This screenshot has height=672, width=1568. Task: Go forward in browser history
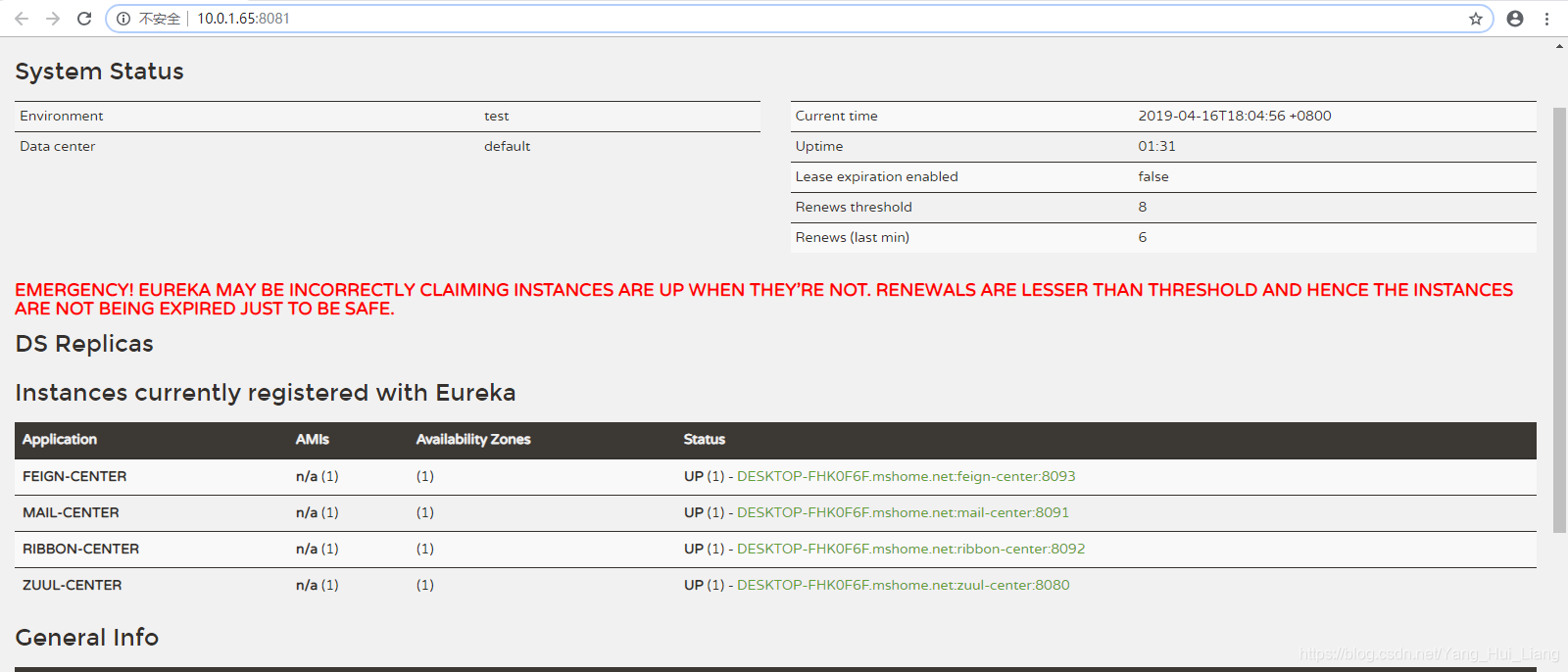[x=53, y=19]
